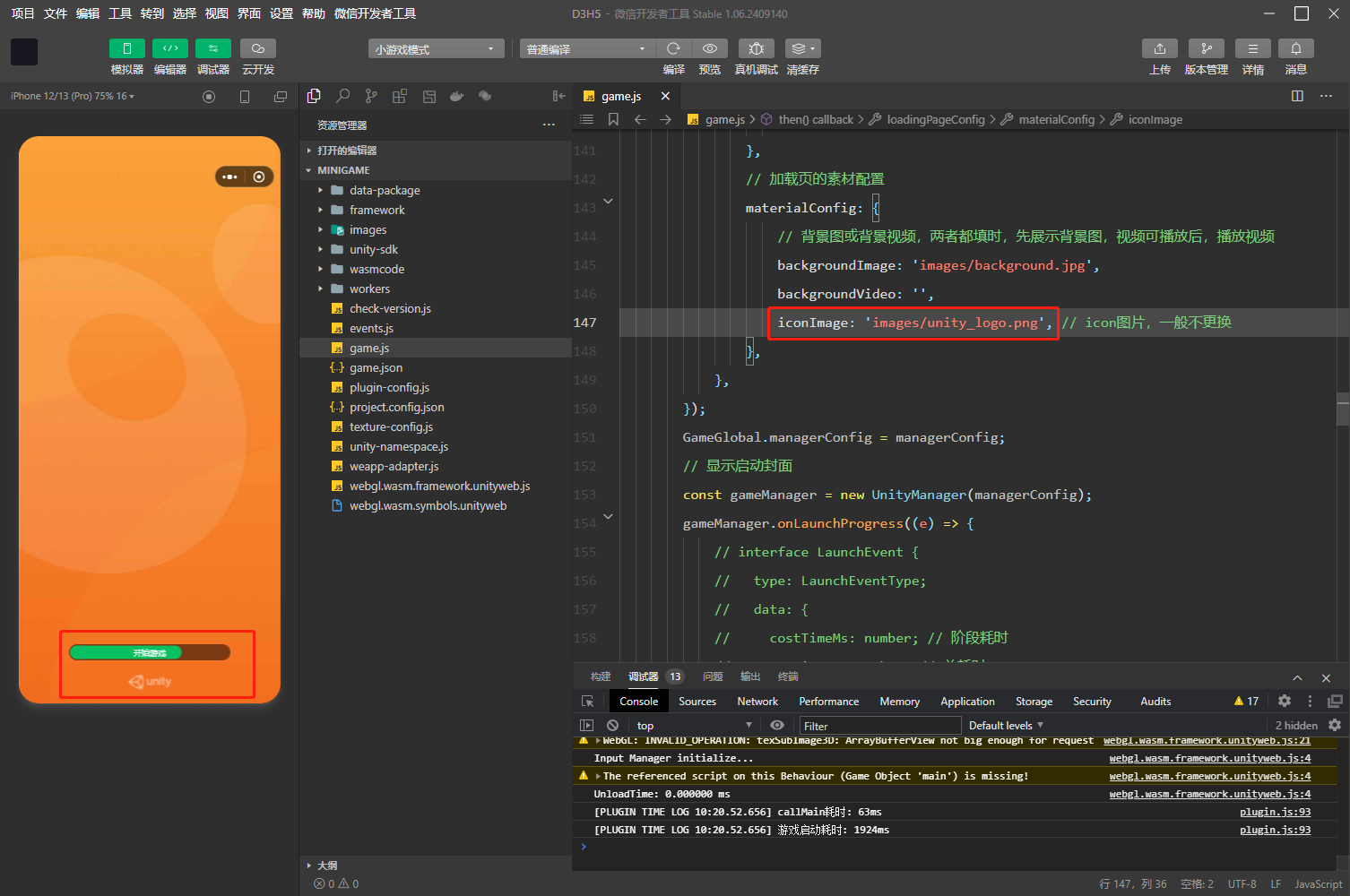The width and height of the screenshot is (1350, 896).
Task: Click the console Filter input field
Action: [x=878, y=726]
